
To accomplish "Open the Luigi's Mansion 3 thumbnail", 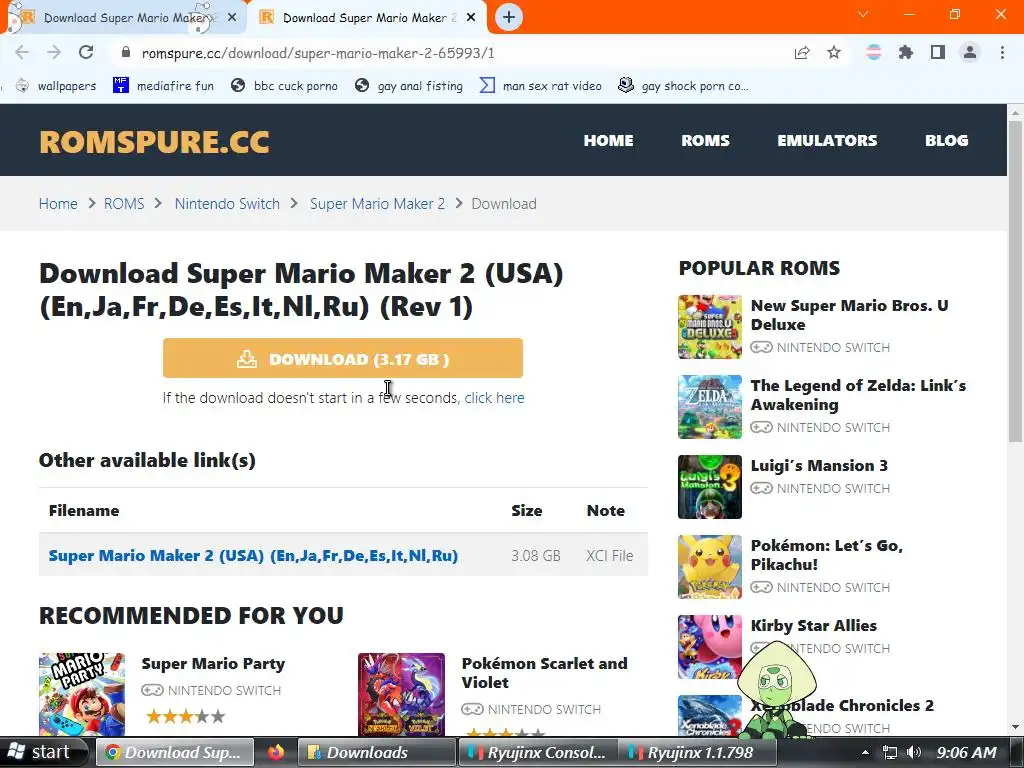I will (x=710, y=487).
